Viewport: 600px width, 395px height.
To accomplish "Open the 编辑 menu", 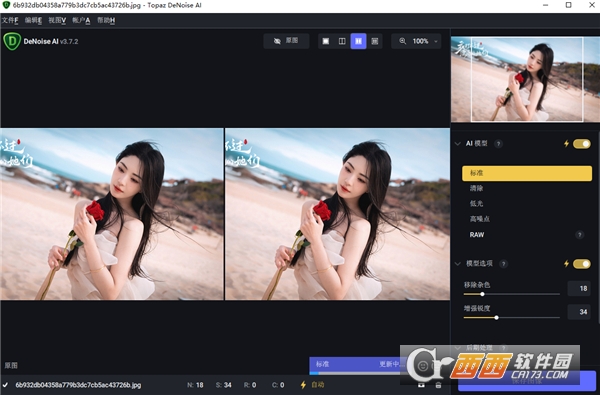I will coord(33,20).
